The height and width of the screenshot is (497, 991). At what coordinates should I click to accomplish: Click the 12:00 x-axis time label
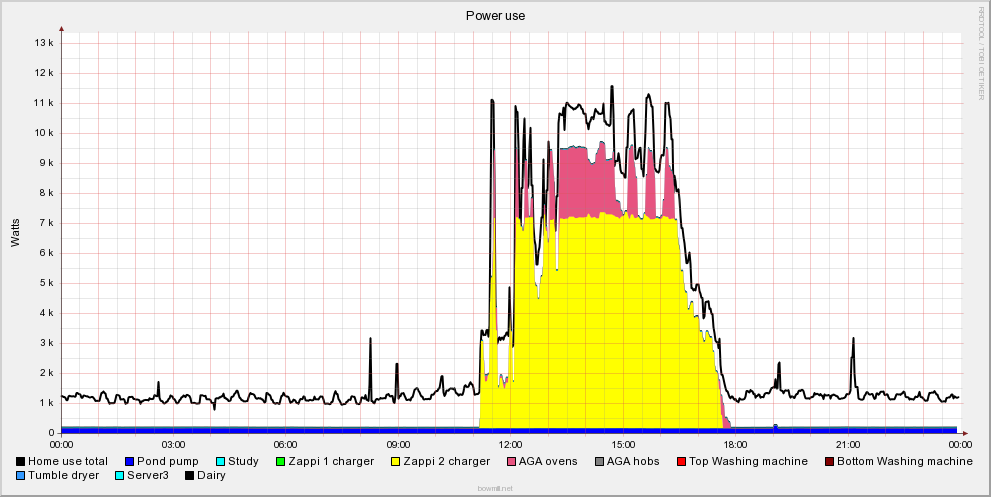510,443
